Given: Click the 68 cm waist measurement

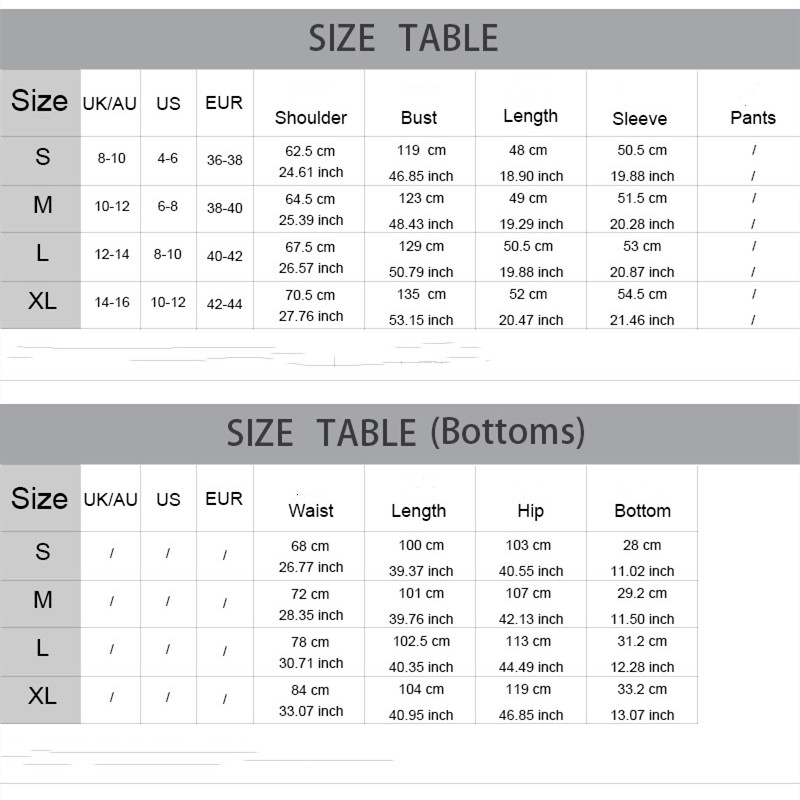Looking at the screenshot, I should click(x=310, y=546).
